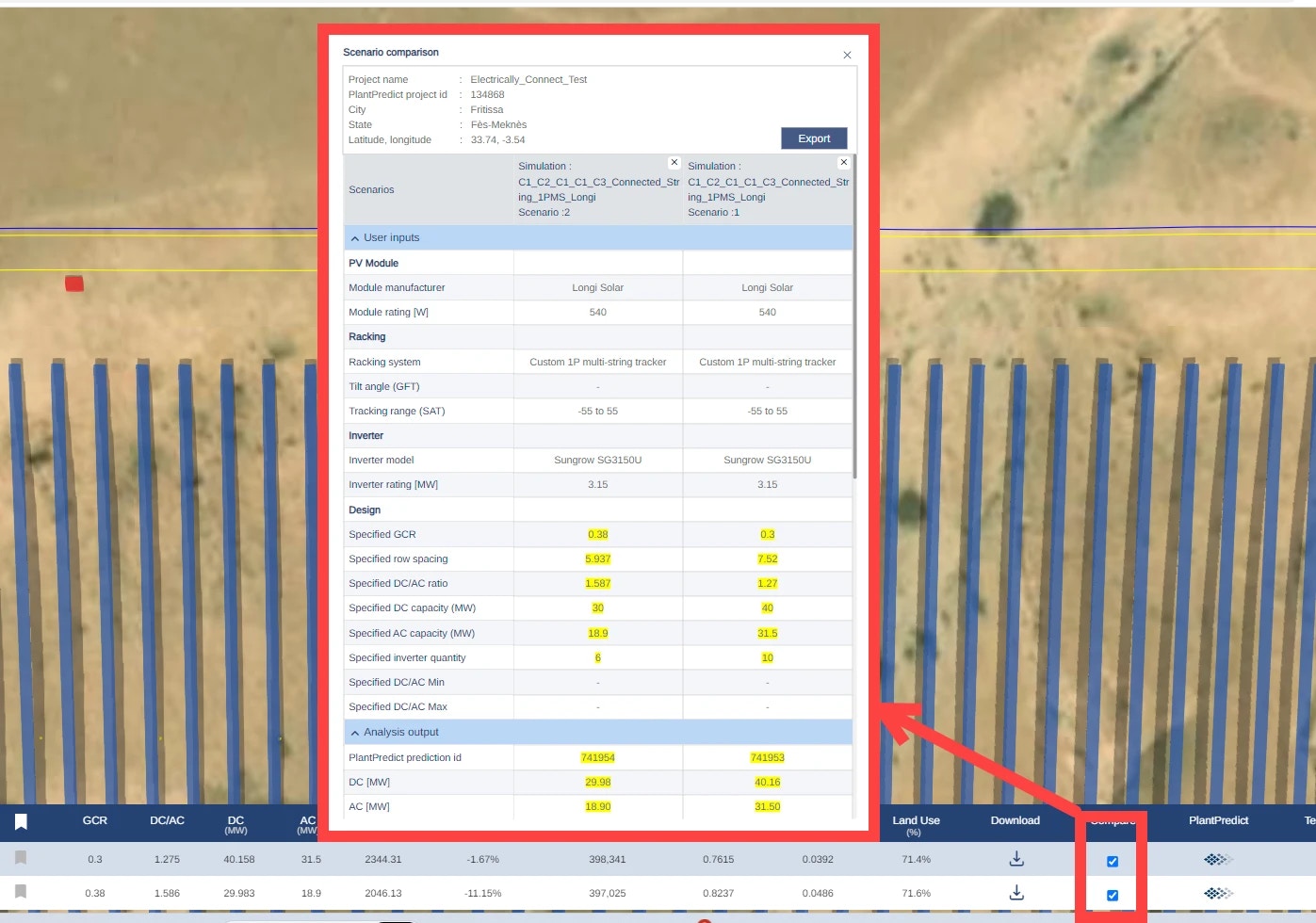Viewport: 1316px width, 923px height.
Task: Close the Scenario comparison dialog
Action: (847, 55)
